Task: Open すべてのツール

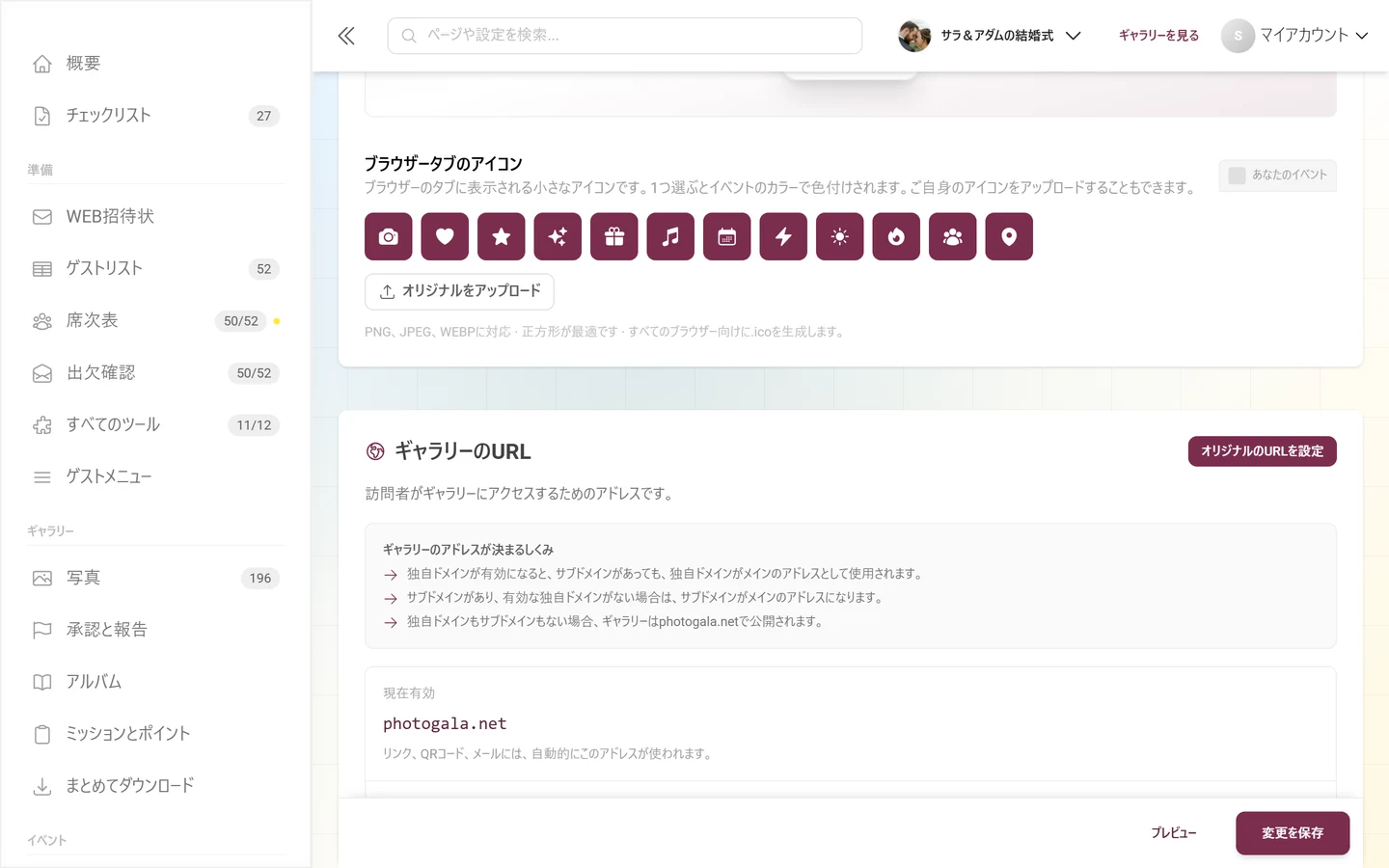Action: (x=155, y=425)
